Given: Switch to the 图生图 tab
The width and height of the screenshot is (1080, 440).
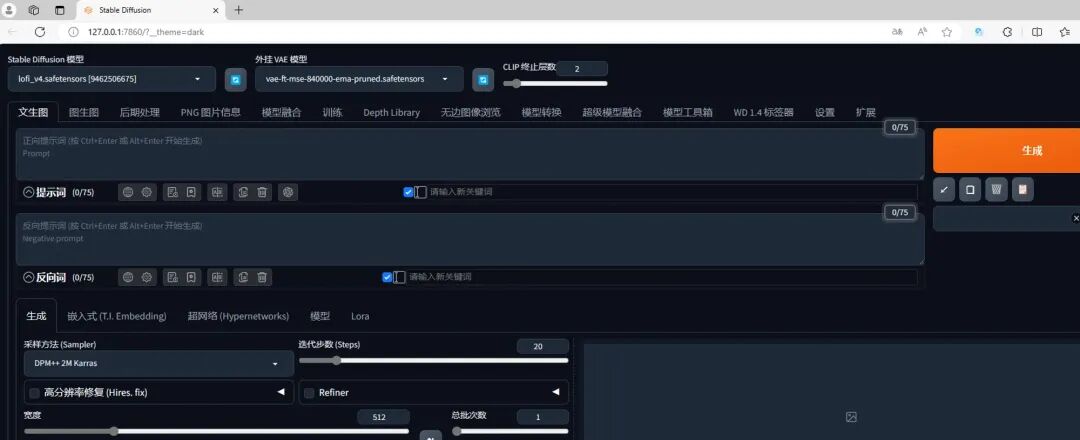Looking at the screenshot, I should pos(84,112).
